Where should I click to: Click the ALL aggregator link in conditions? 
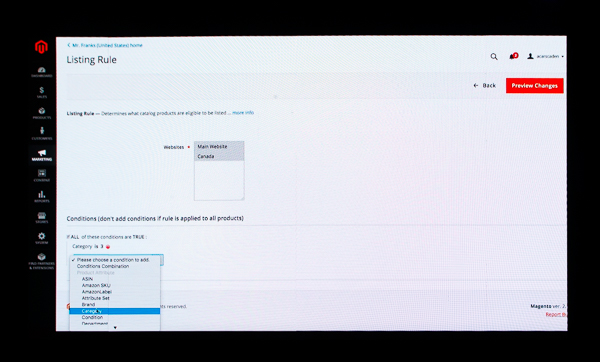click(x=75, y=237)
